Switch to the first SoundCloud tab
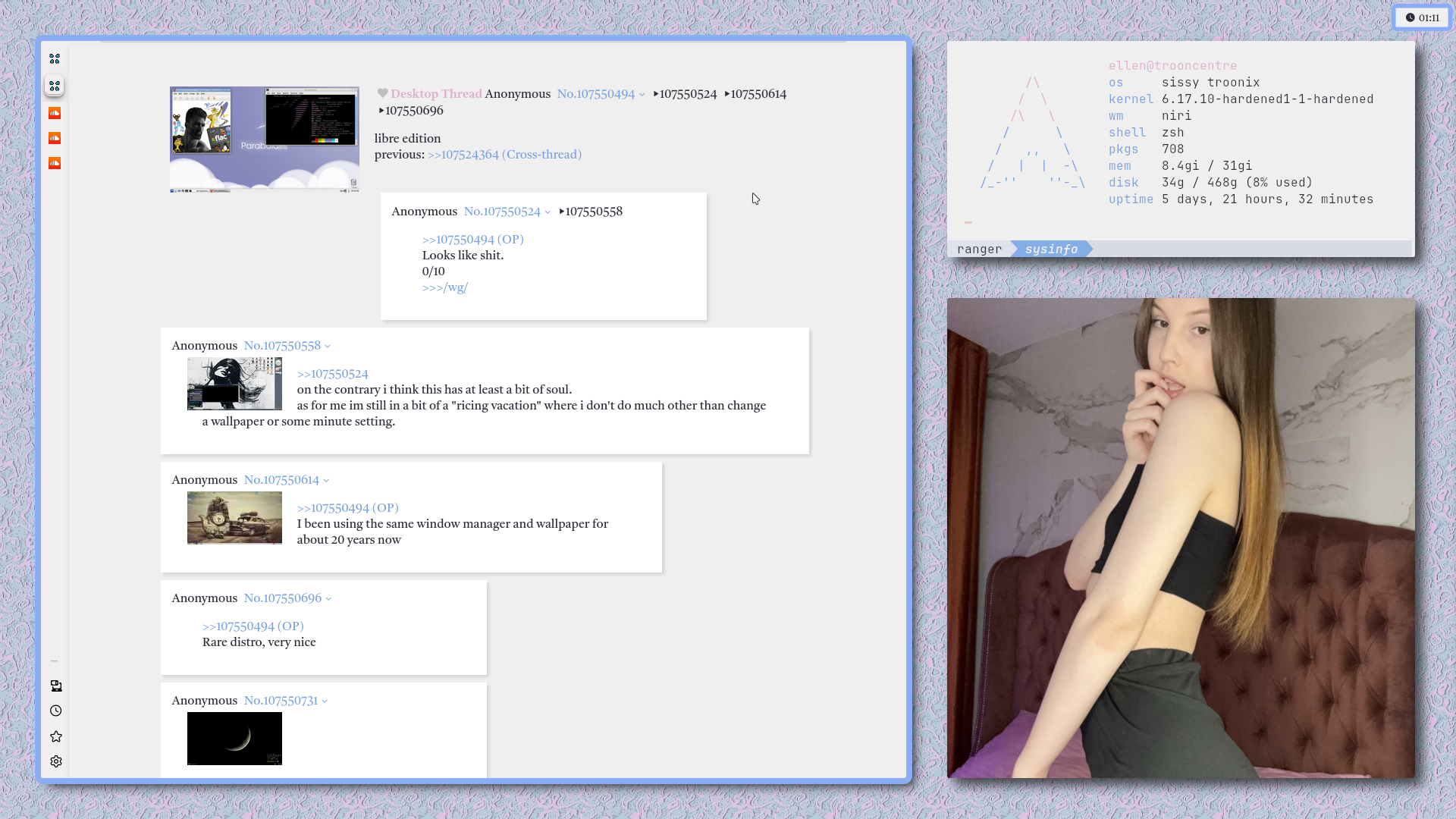The height and width of the screenshot is (819, 1456). [x=55, y=114]
